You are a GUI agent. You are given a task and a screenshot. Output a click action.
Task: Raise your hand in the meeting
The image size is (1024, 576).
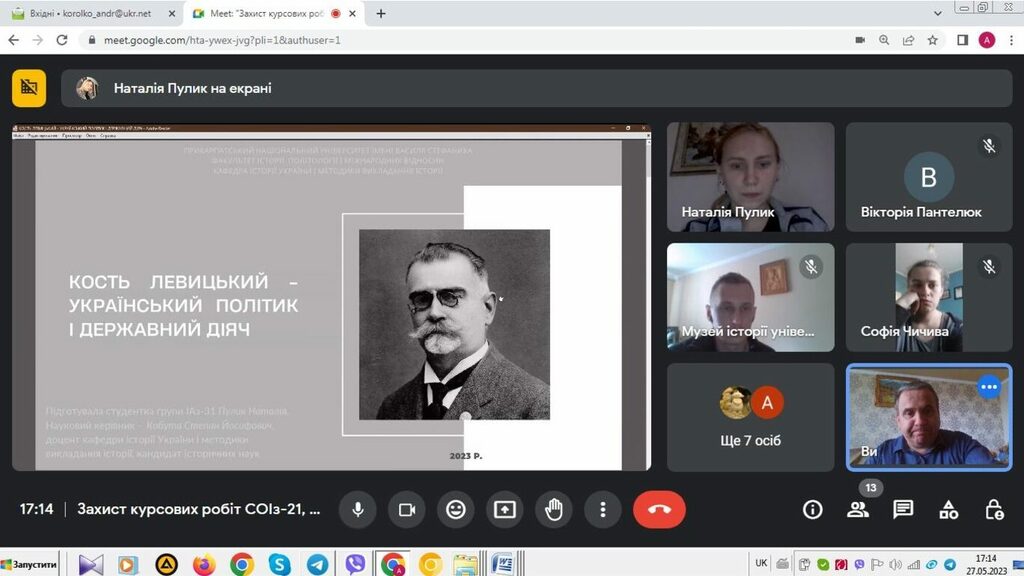pyautogui.click(x=553, y=510)
